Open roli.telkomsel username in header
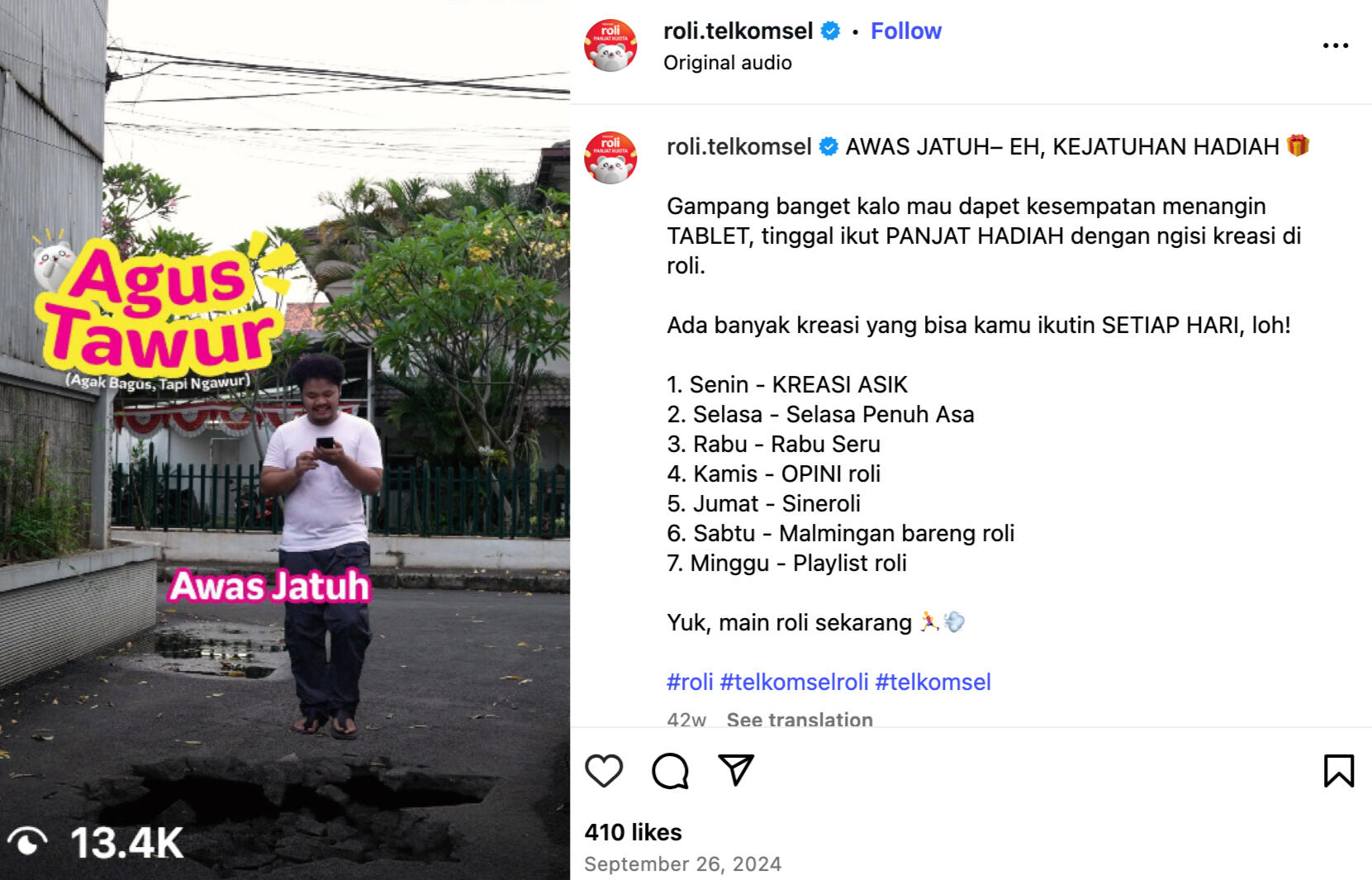1372x880 pixels. (738, 31)
